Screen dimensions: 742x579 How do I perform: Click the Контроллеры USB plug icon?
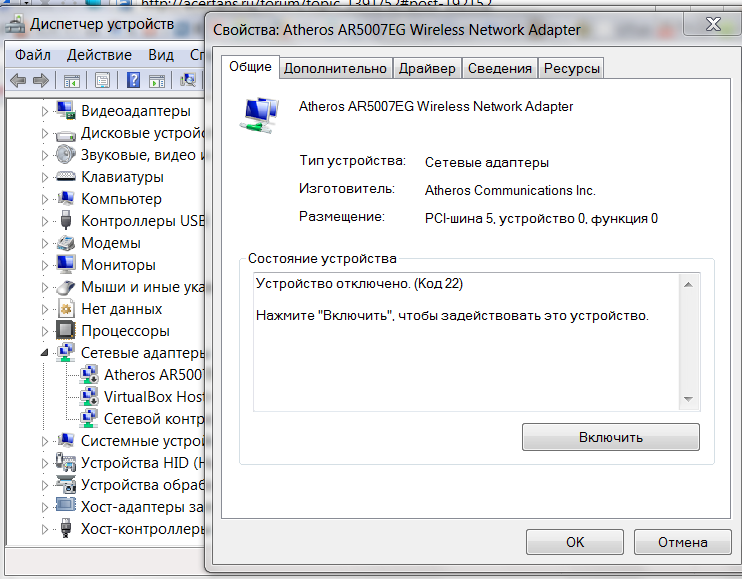pos(66,220)
